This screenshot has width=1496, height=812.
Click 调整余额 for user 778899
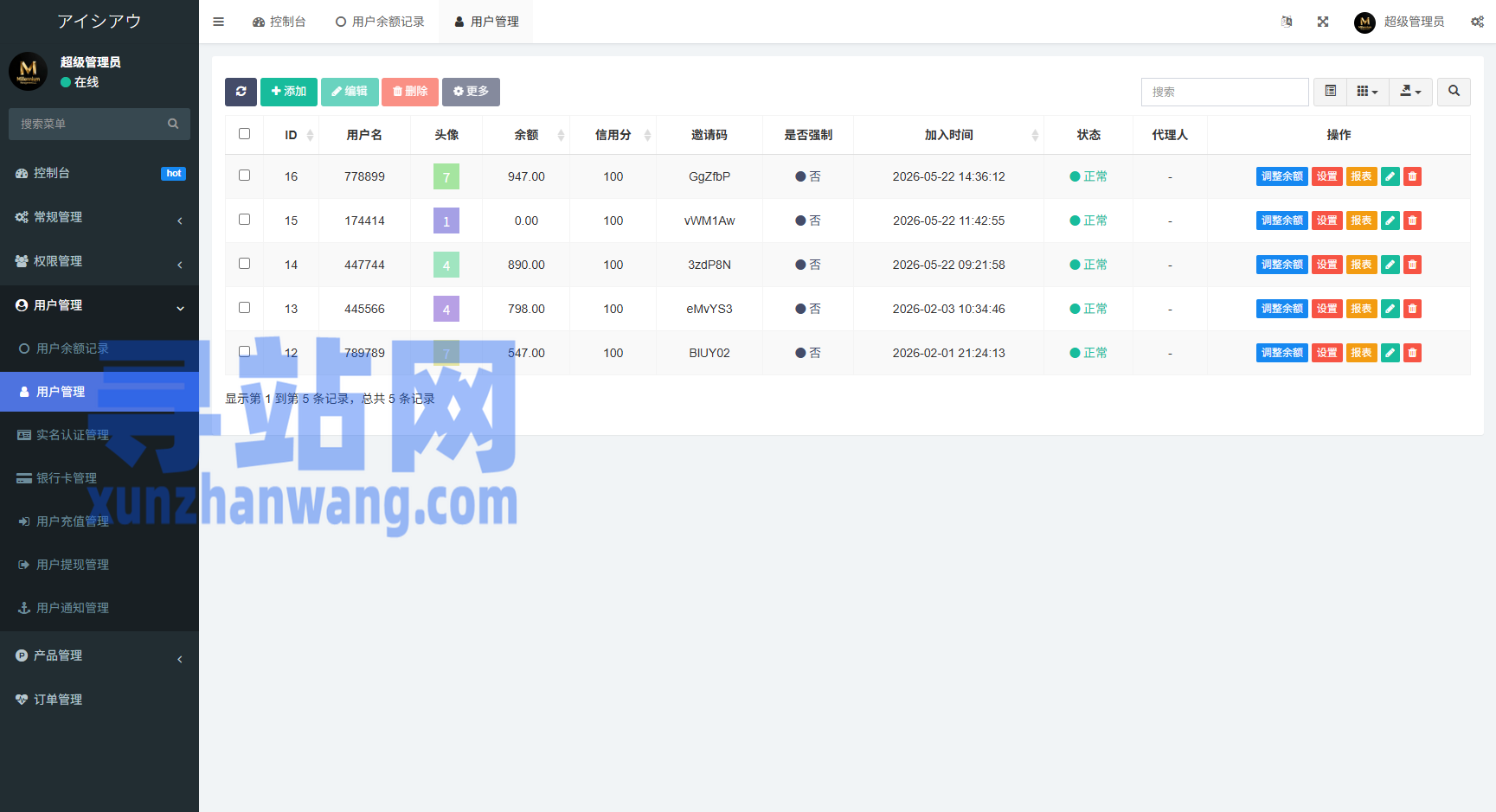coord(1281,176)
